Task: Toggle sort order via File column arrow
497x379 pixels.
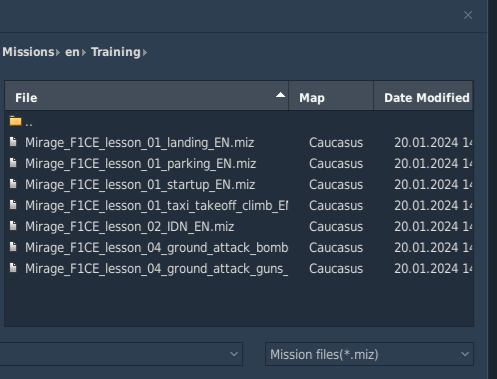Action: coord(280,95)
